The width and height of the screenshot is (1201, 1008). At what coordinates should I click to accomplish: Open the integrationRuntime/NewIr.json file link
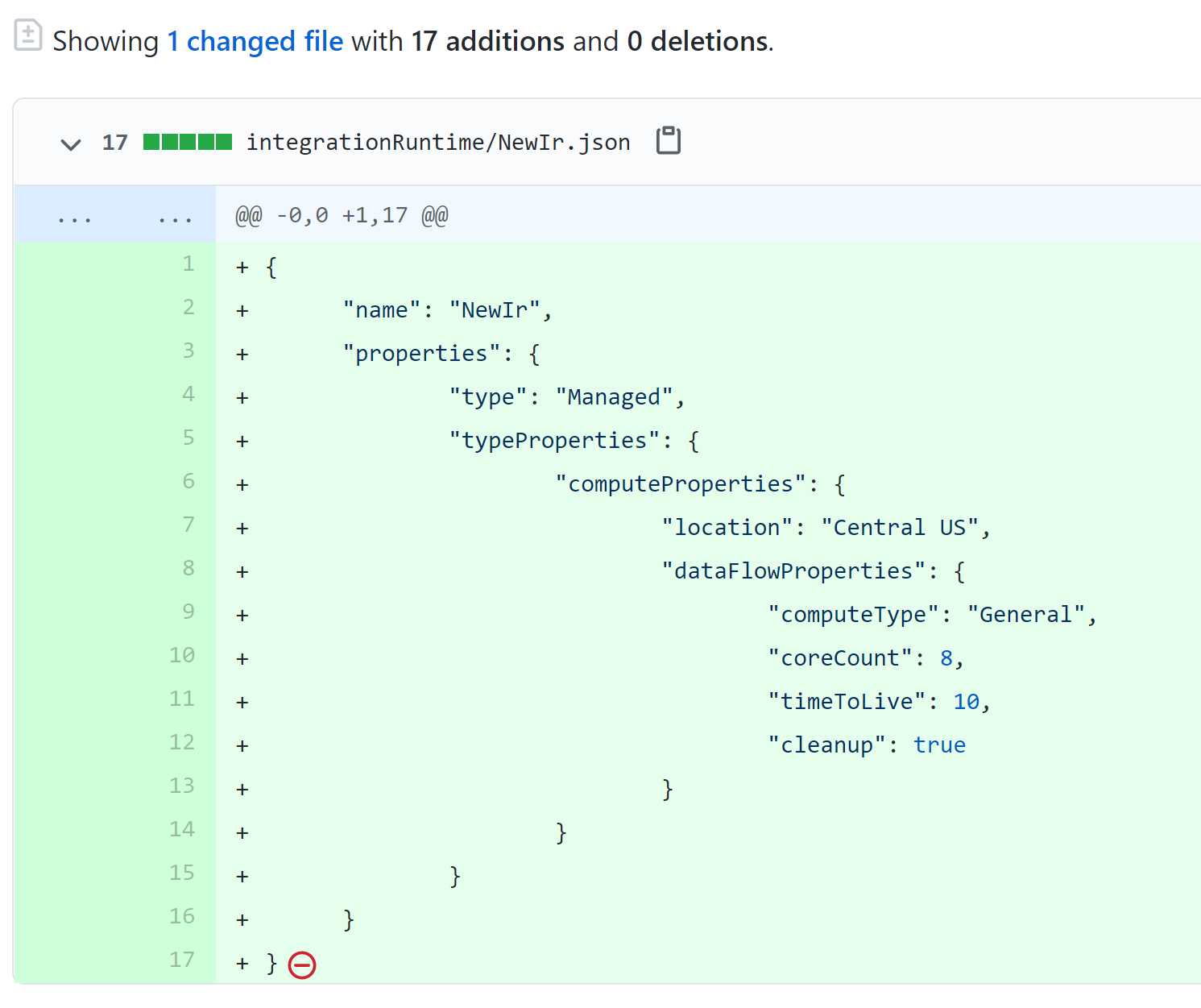tap(437, 143)
